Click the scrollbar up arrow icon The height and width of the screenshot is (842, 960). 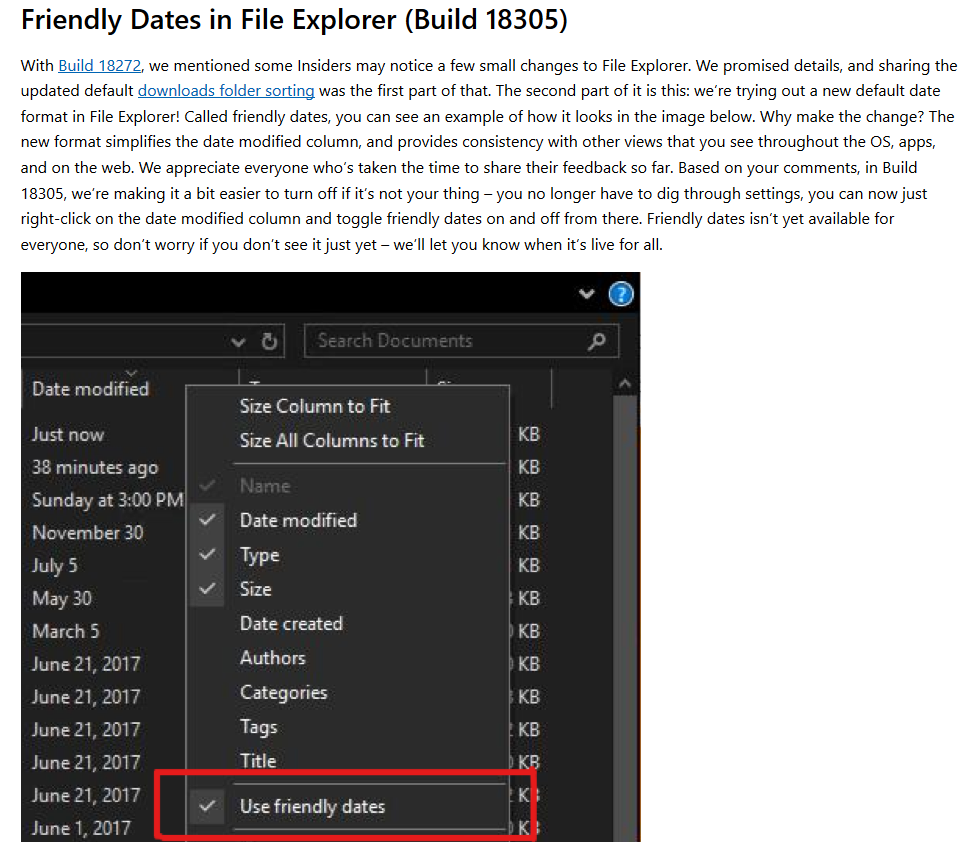point(624,383)
